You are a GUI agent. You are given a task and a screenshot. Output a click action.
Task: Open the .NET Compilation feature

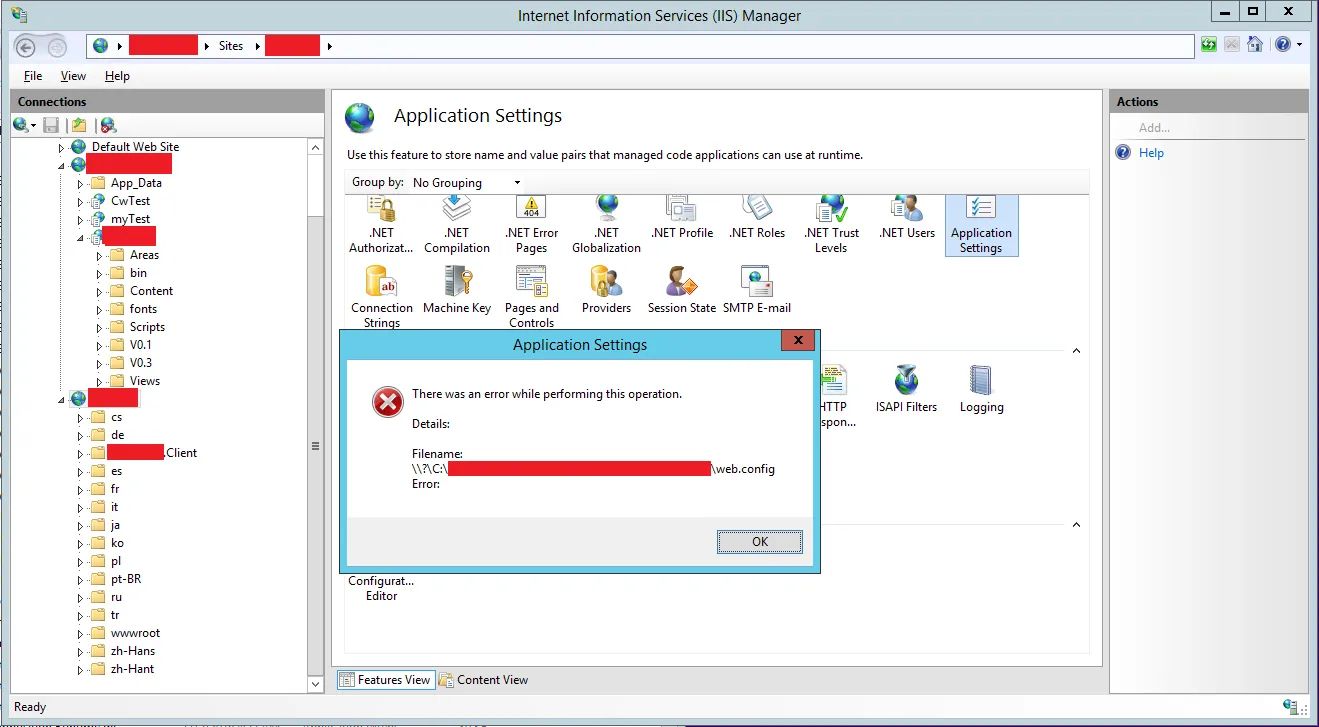[457, 224]
